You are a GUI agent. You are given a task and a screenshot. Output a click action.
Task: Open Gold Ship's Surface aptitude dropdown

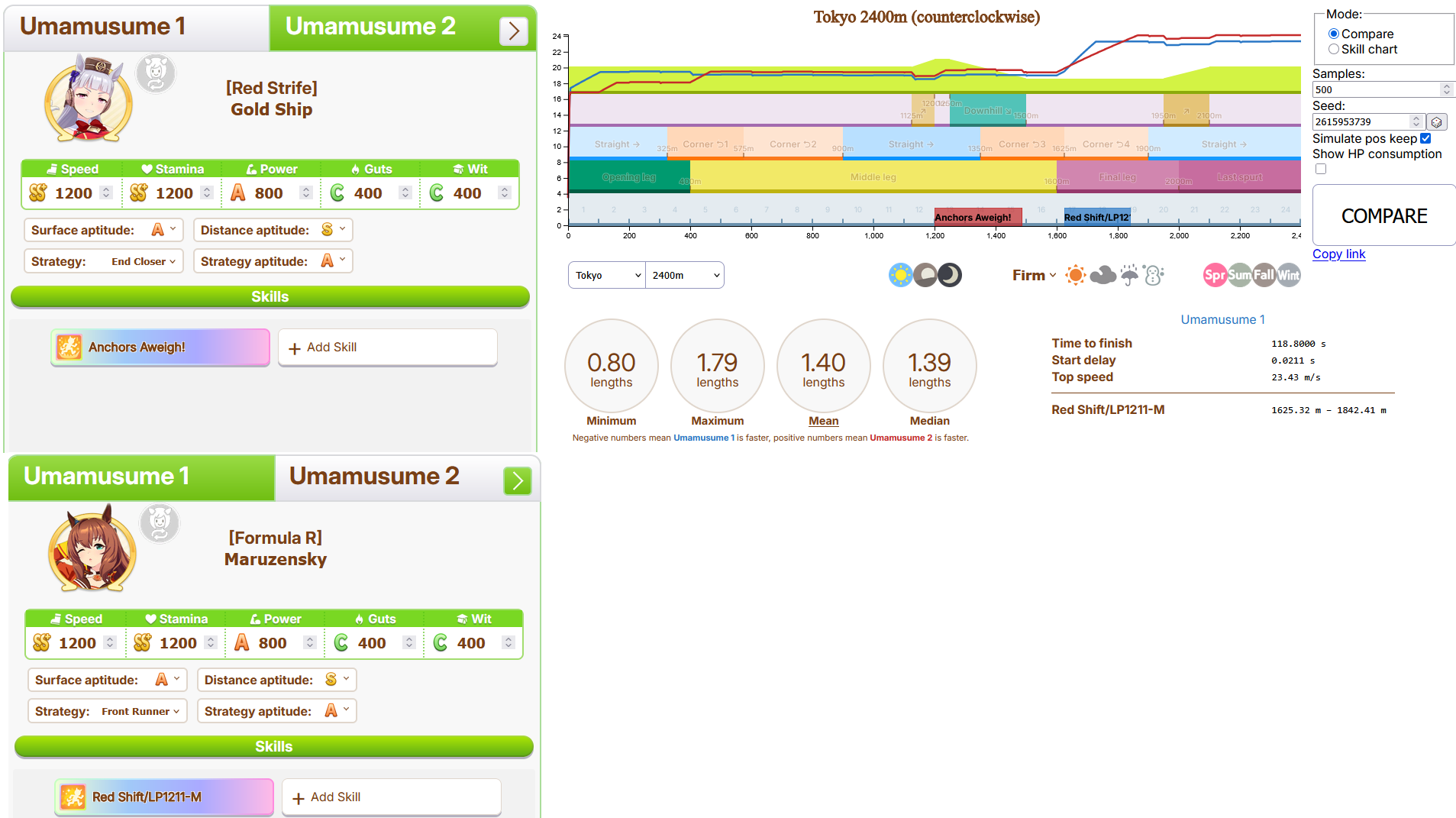[x=104, y=230]
